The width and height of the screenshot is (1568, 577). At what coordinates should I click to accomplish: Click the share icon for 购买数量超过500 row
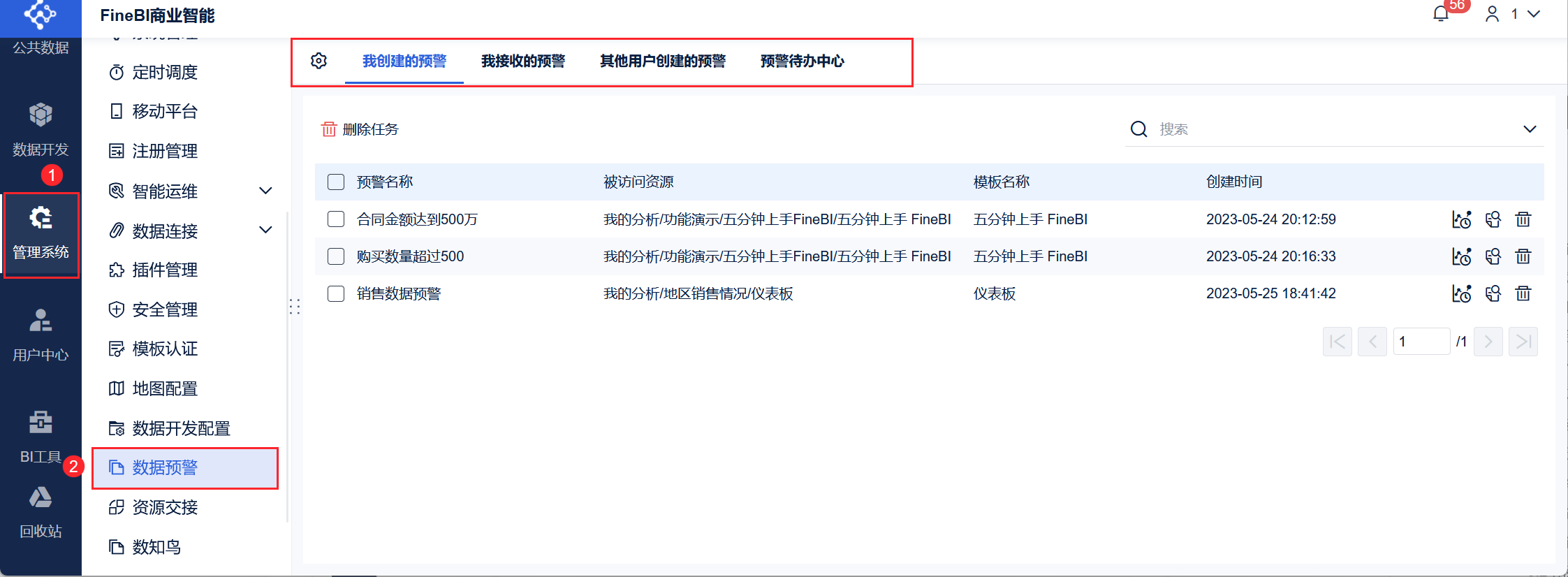[x=1493, y=256]
